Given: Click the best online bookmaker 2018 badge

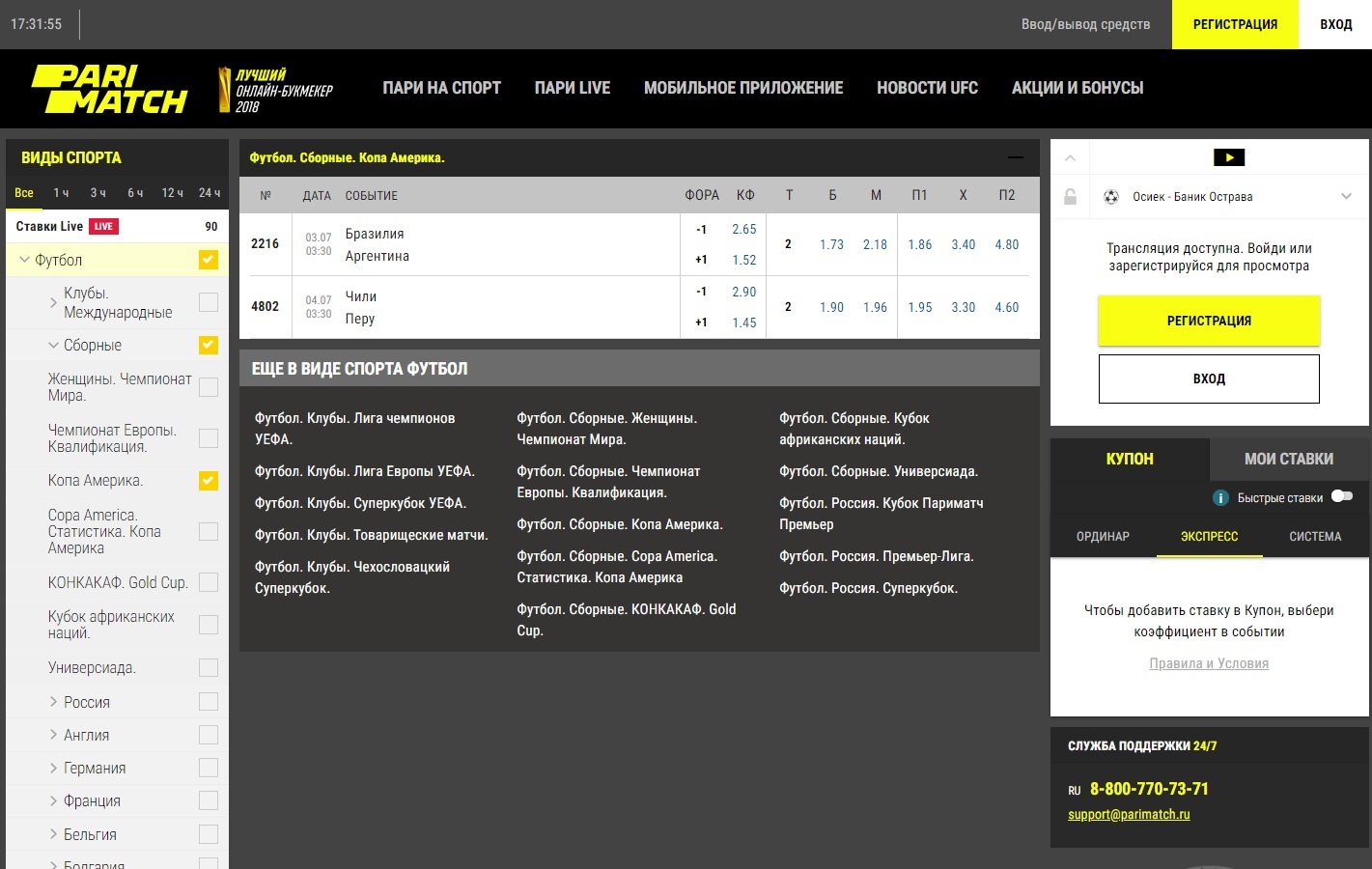Looking at the screenshot, I should [276, 89].
